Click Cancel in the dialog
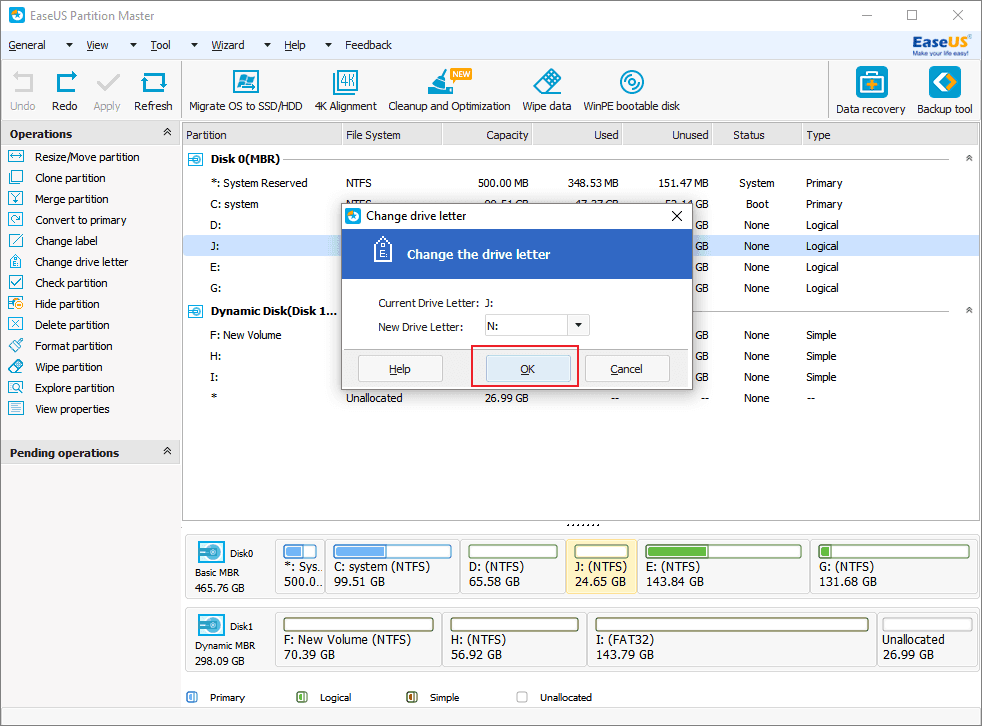 point(627,369)
